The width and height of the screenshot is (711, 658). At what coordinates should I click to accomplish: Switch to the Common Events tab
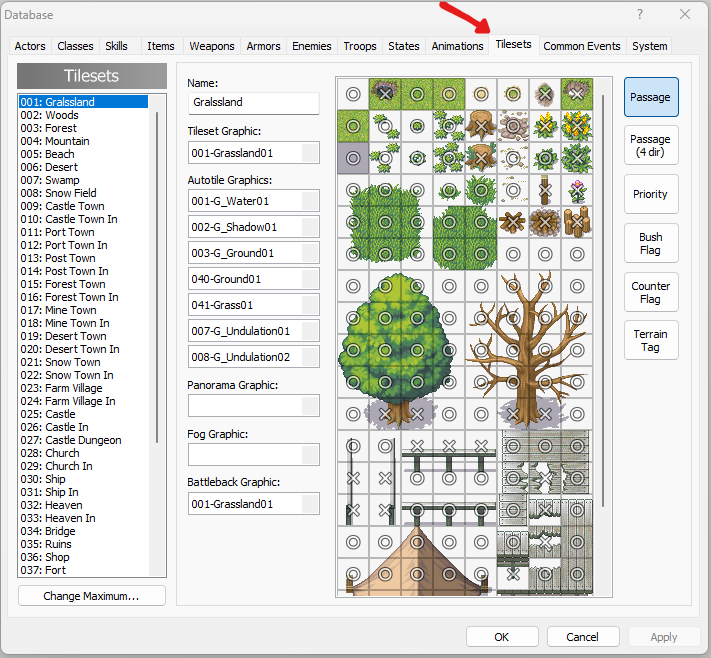[582, 46]
